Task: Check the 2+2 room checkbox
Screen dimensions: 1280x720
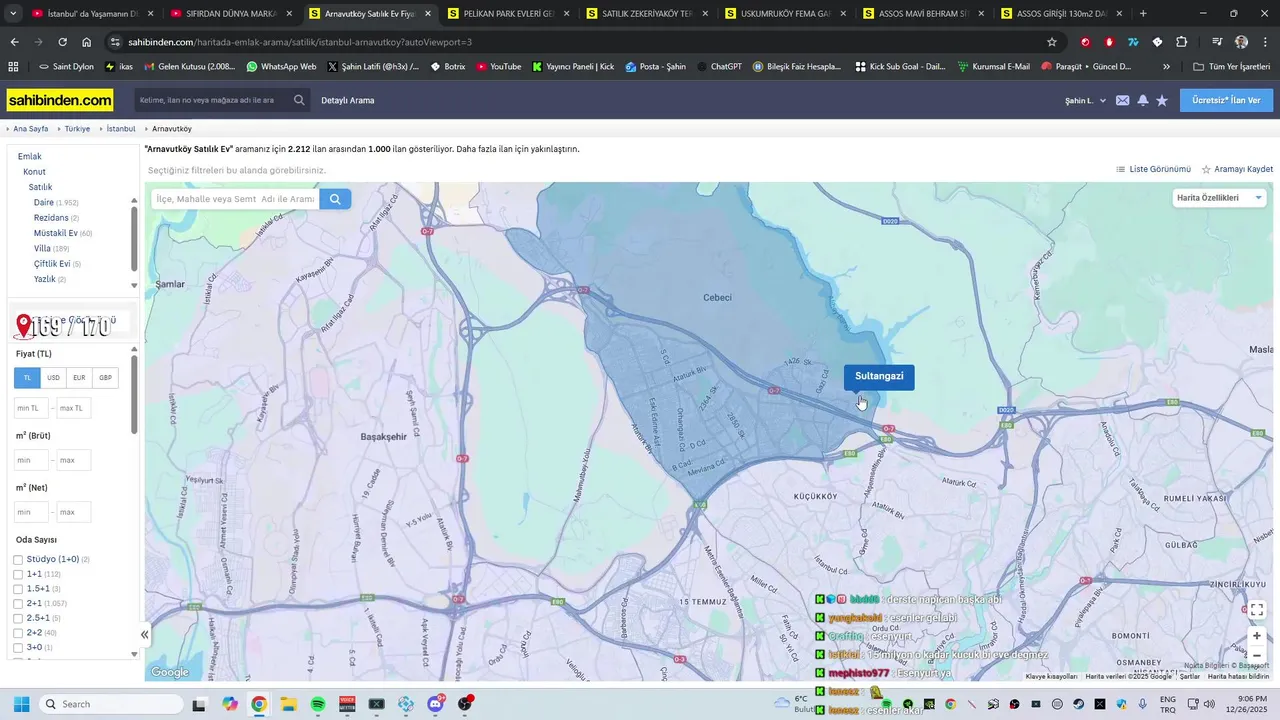Action: (x=18, y=633)
